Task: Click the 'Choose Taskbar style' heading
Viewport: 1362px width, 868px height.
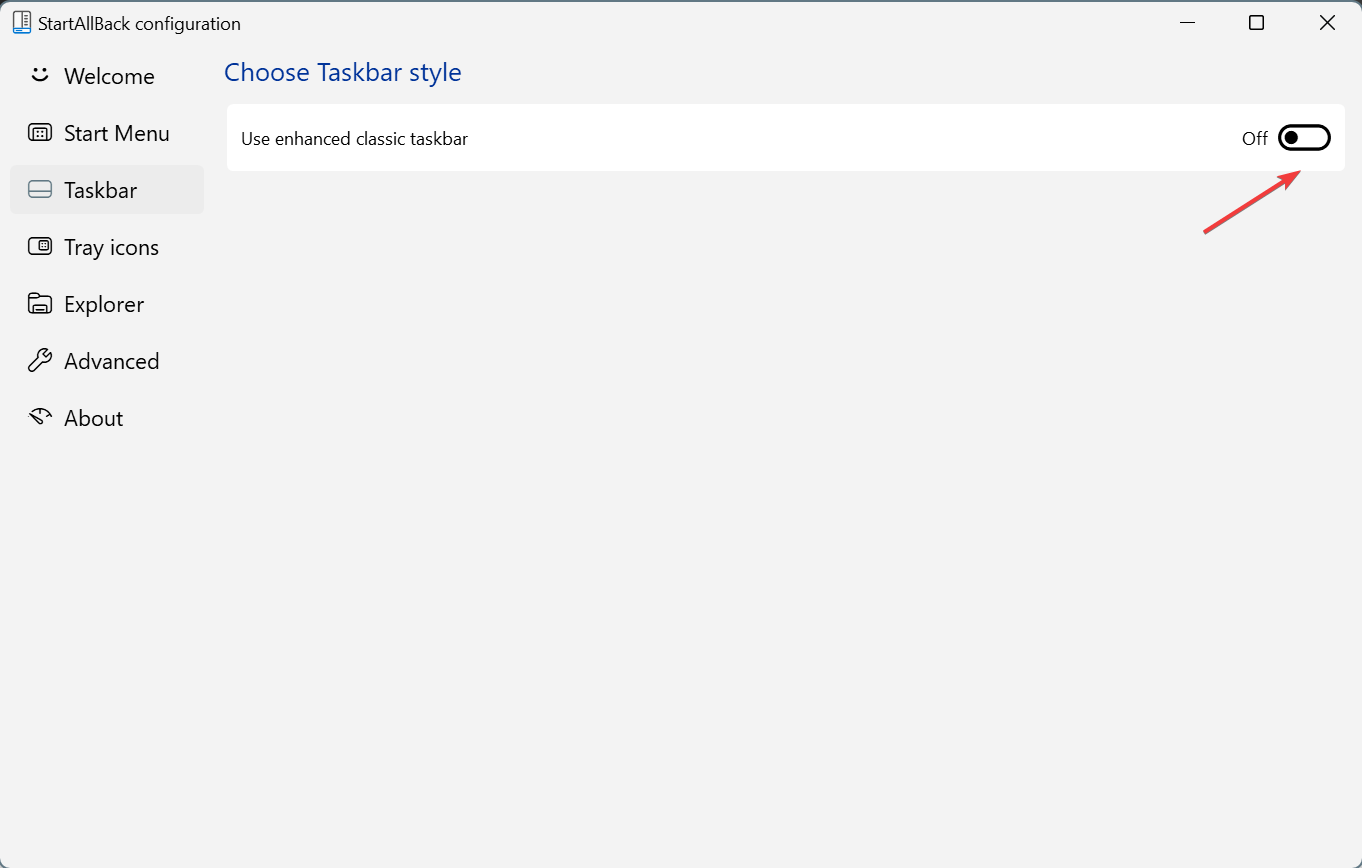Action: tap(343, 73)
